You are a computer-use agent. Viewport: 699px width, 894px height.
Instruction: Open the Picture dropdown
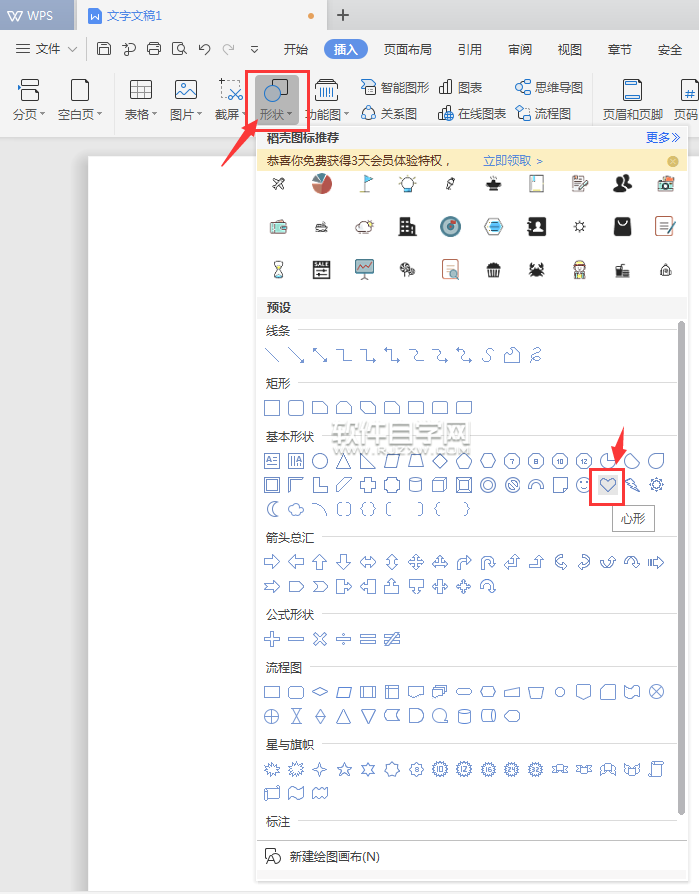click(x=186, y=100)
